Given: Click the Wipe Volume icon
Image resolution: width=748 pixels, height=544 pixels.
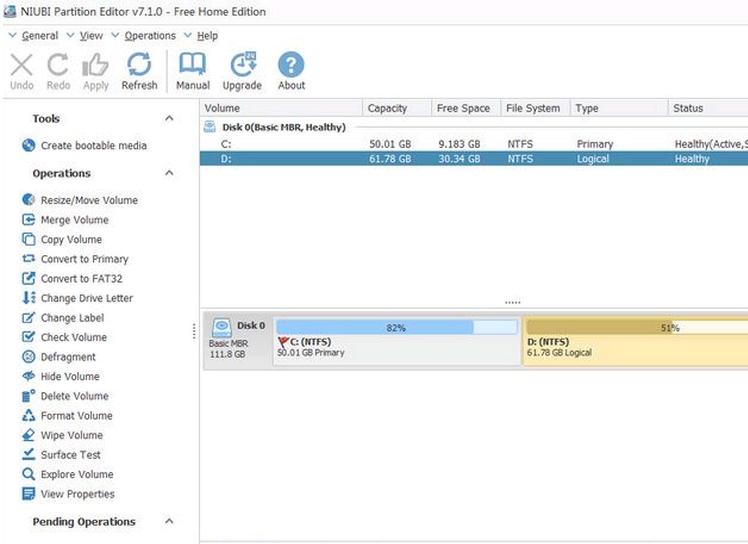Looking at the screenshot, I should click(x=29, y=435).
